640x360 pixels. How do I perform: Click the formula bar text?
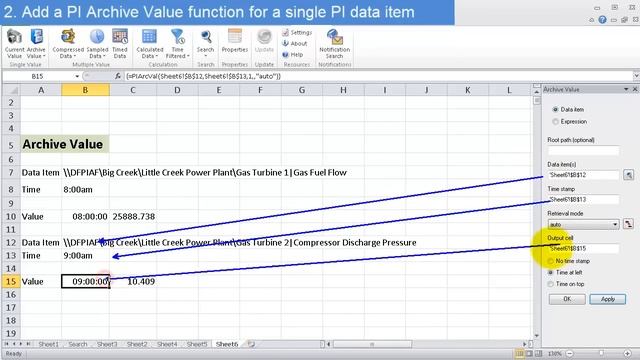[203, 76]
